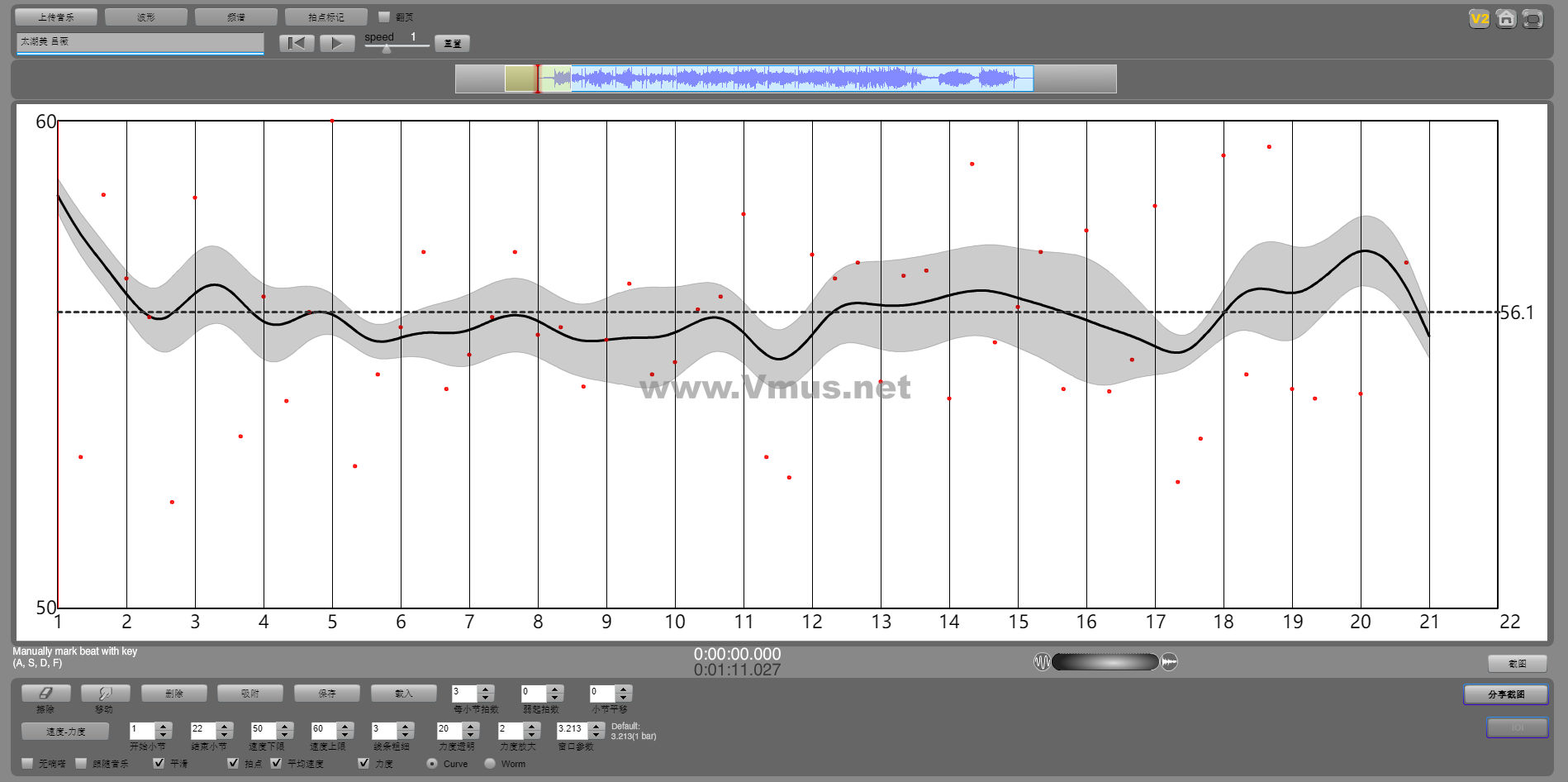Select the eraser (擦除) tool
Image resolution: width=1568 pixels, height=782 pixels.
coord(45,694)
